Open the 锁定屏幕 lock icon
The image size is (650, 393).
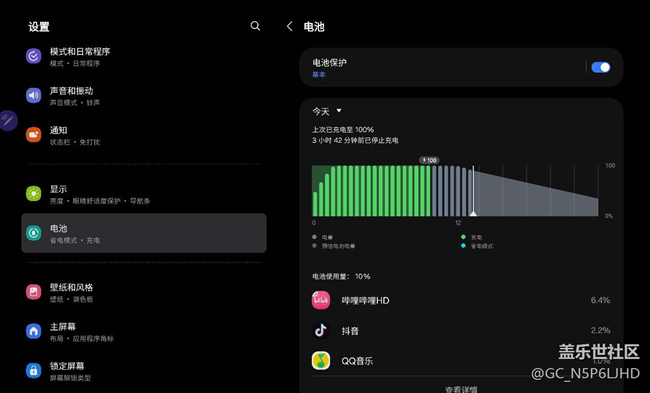point(34,370)
